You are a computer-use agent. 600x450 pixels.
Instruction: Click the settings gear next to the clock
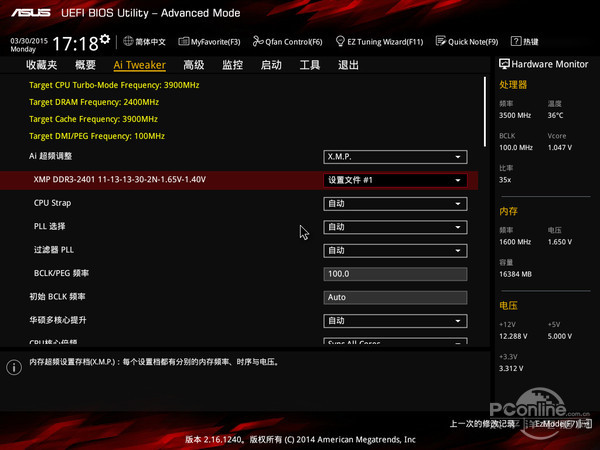click(x=105, y=39)
